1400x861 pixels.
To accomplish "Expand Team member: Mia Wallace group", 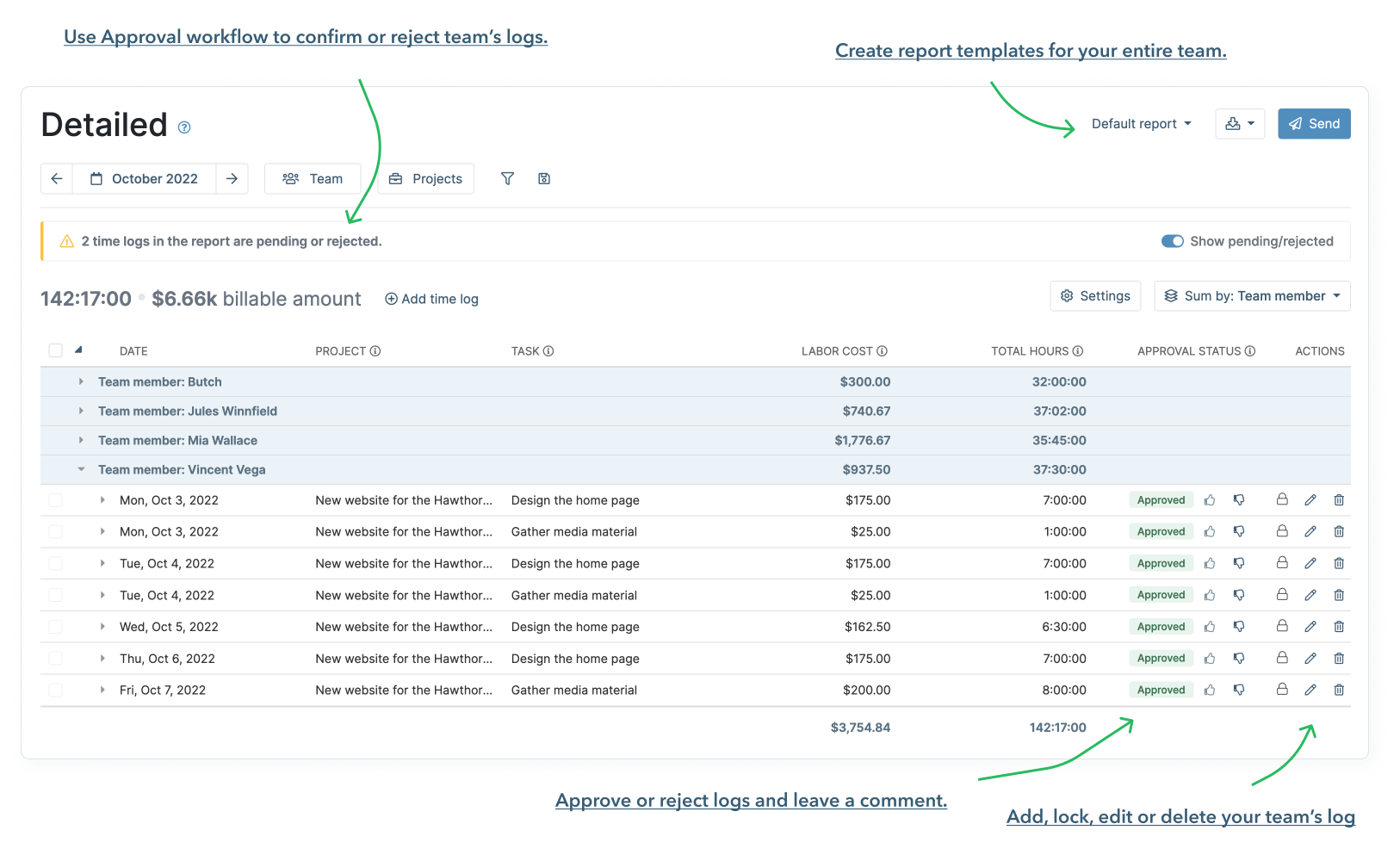I will tap(81, 440).
